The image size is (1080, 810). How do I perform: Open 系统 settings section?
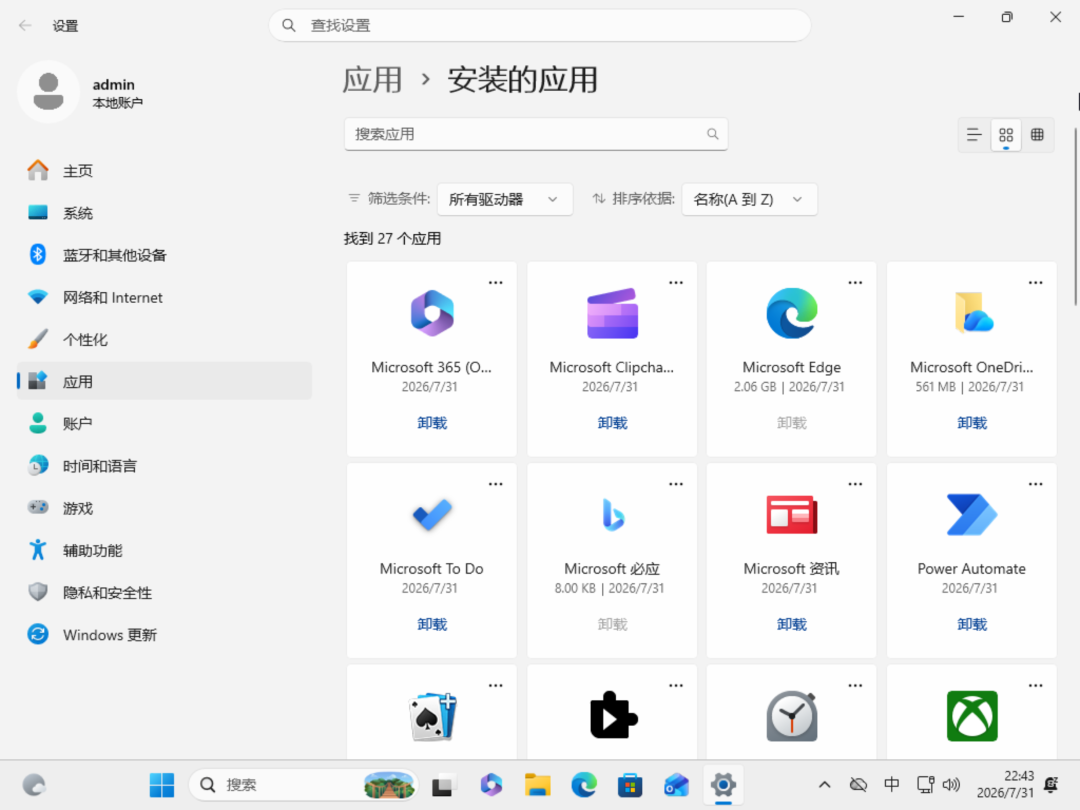[164, 213]
